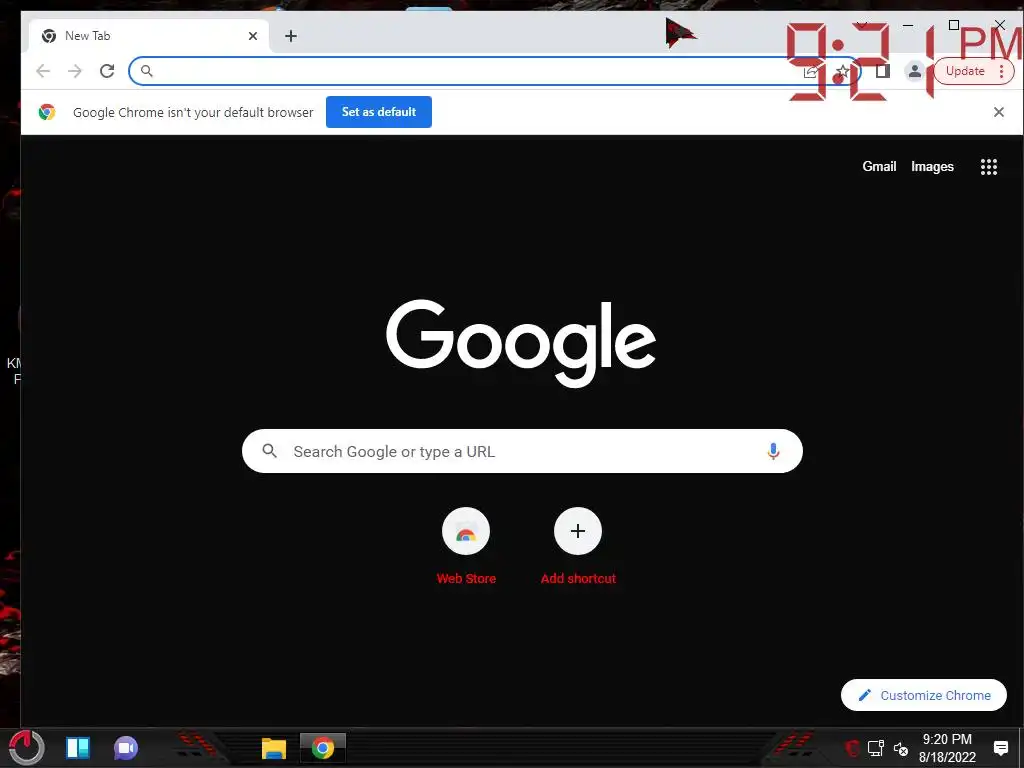Open the taskbar clock and date
This screenshot has width=1024, height=768.
pyautogui.click(x=947, y=748)
